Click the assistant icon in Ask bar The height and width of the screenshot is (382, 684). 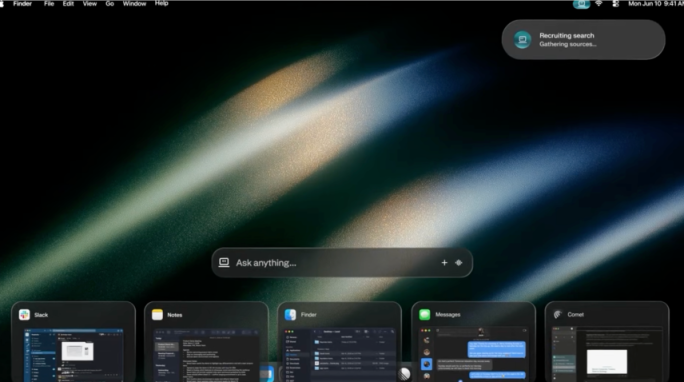(x=224, y=262)
